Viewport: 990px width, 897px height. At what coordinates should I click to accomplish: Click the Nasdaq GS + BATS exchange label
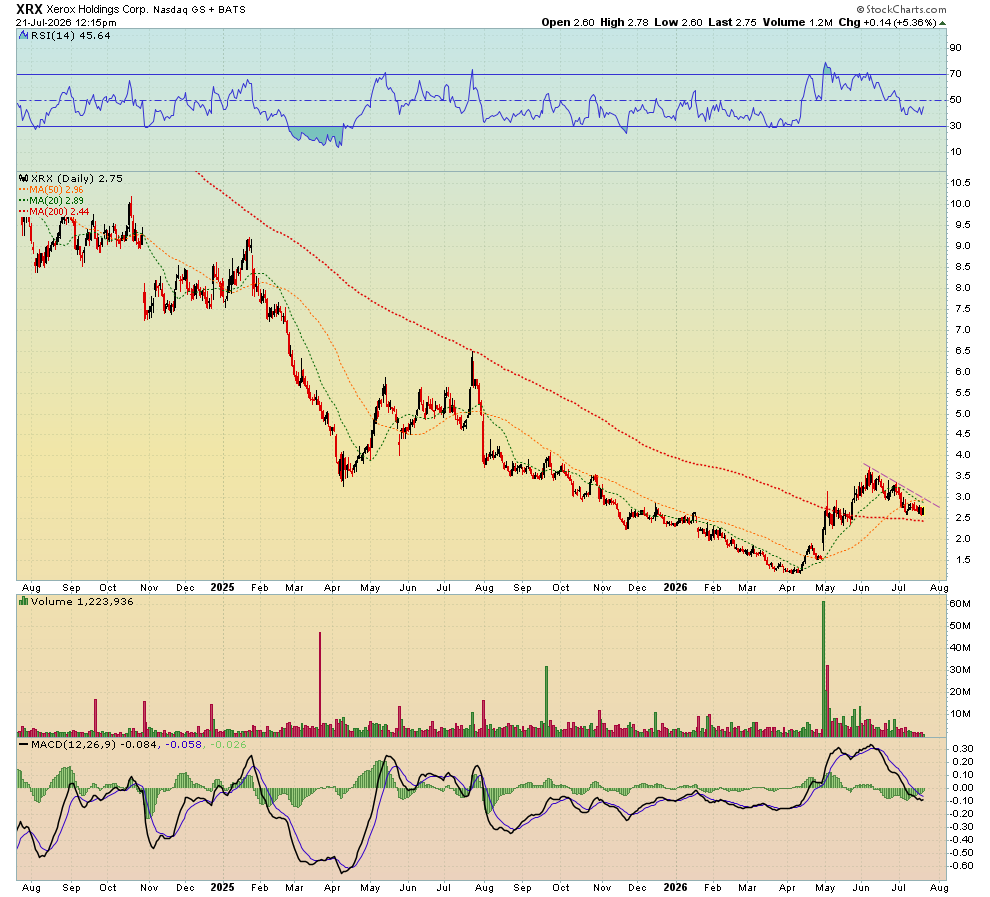click(x=200, y=10)
